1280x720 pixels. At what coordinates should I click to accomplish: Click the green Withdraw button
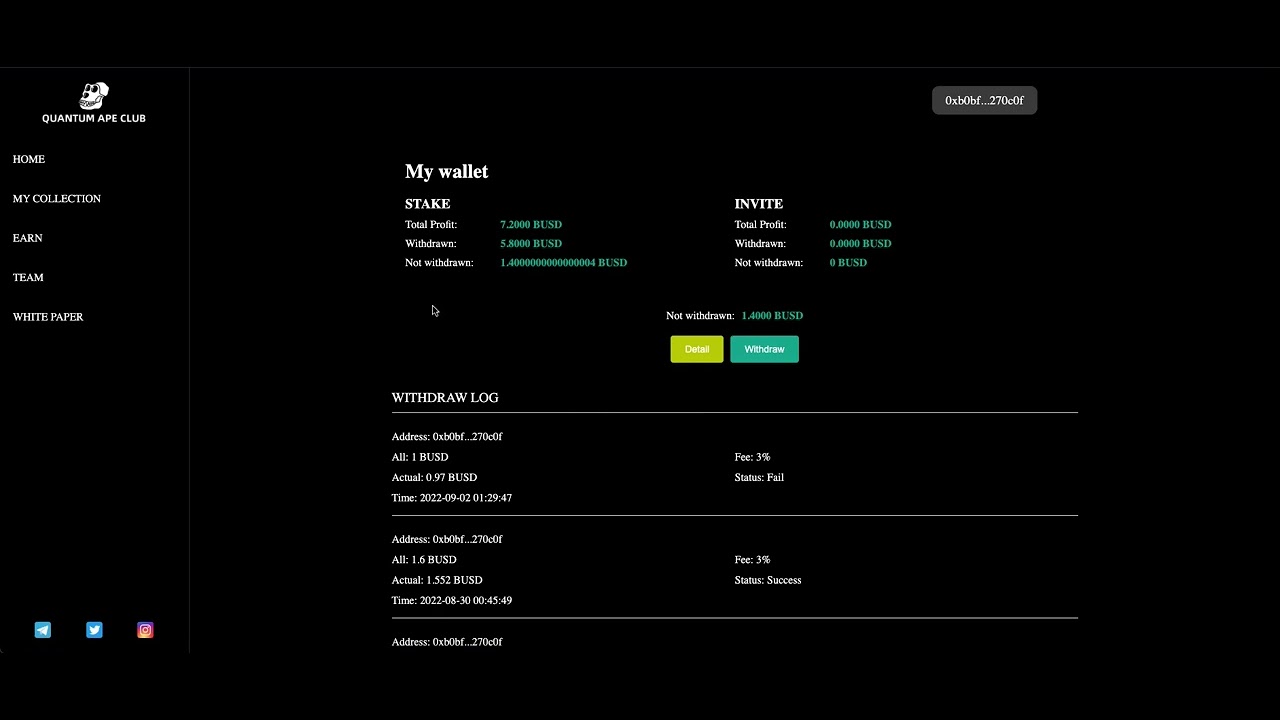tap(764, 349)
